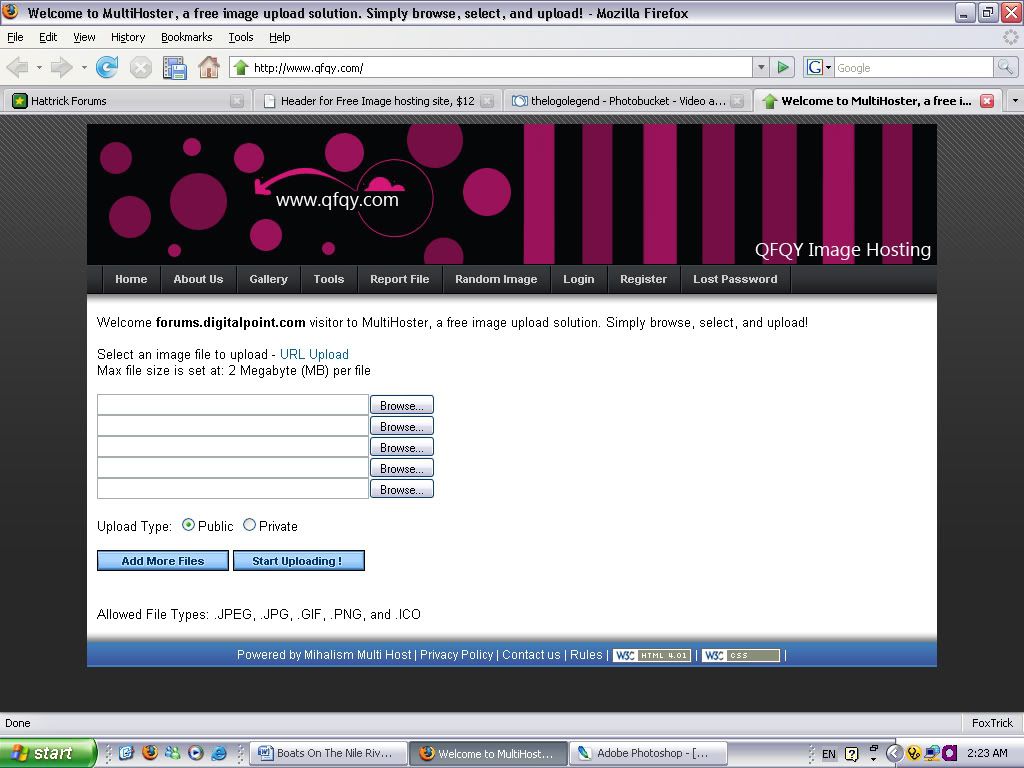Open the list all tabs dropdown
1024x768 pixels.
pos(1015,101)
